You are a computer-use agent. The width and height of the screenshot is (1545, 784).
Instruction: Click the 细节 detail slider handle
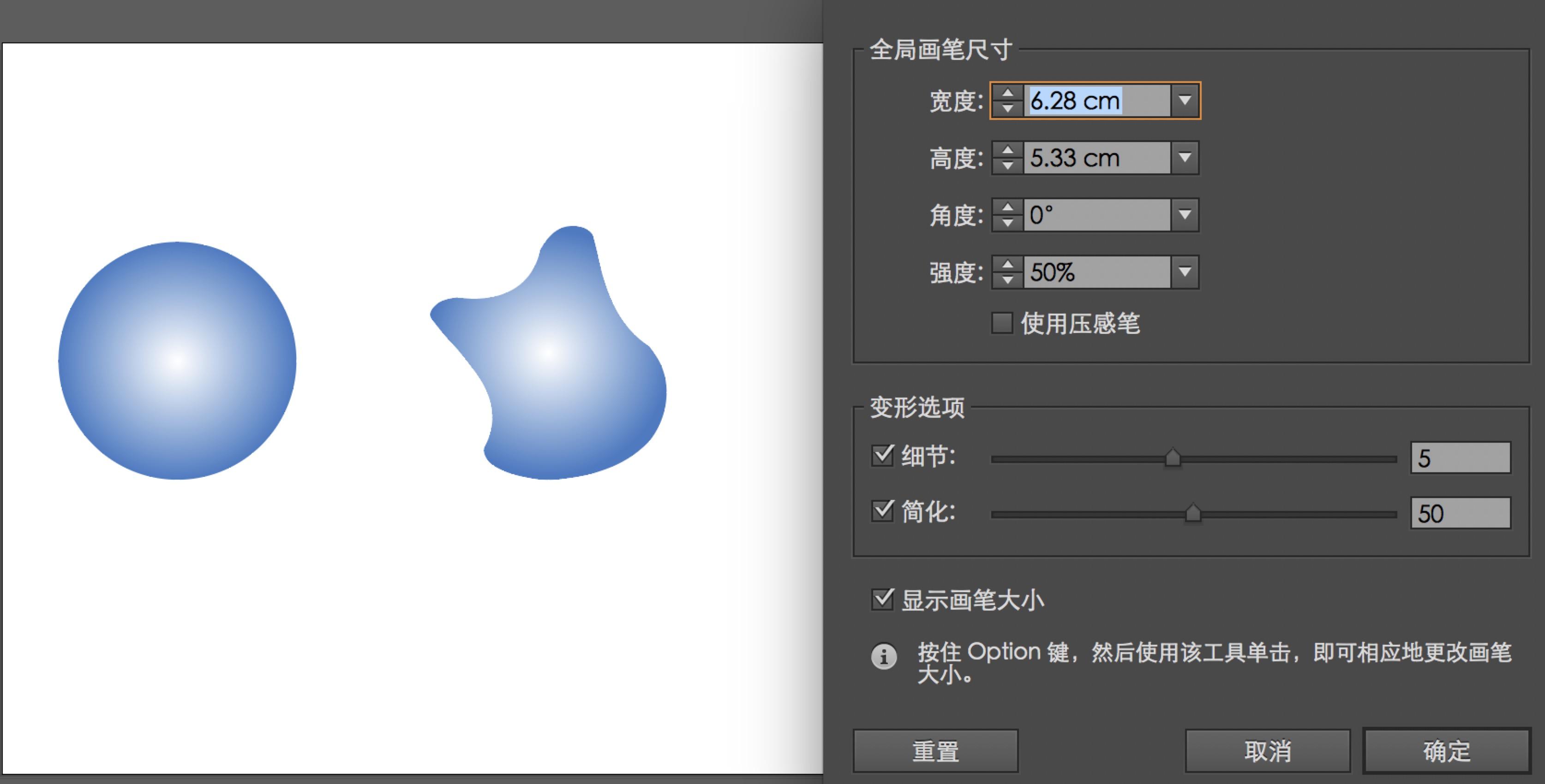(1173, 458)
